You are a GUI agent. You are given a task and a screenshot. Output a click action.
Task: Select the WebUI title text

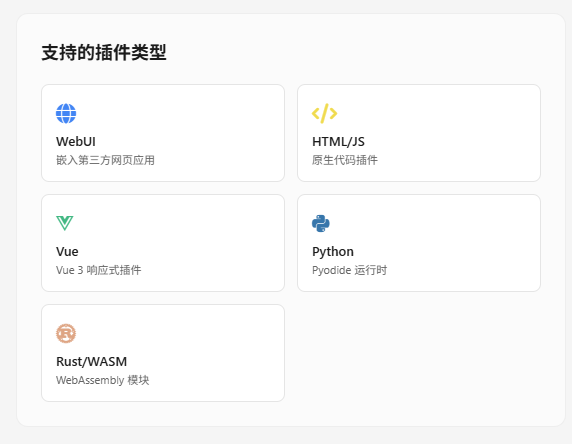[76, 142]
